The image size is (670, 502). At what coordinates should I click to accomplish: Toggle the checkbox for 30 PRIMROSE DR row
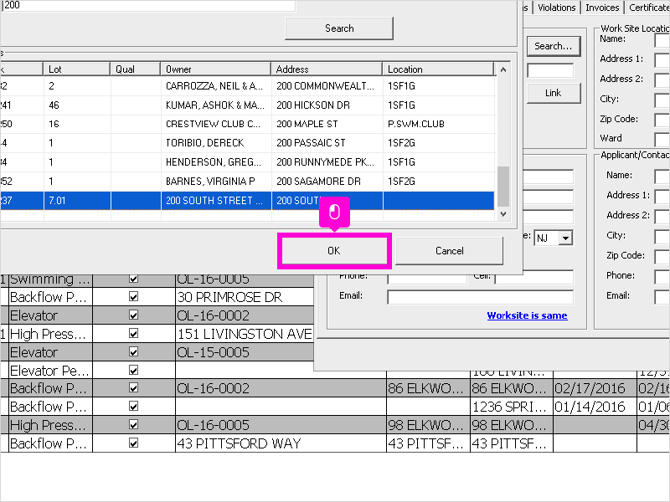click(x=134, y=297)
